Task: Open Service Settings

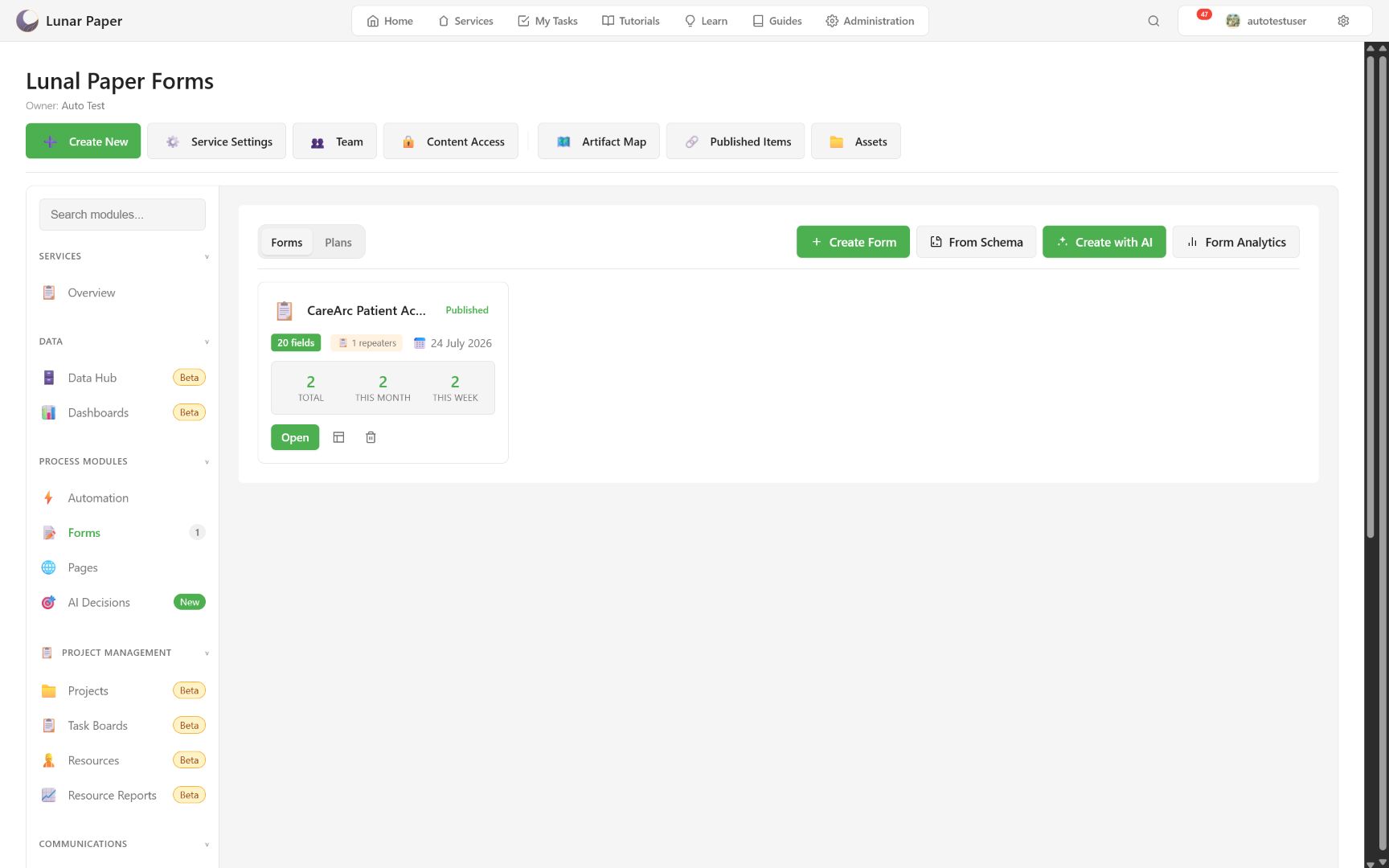Action: pyautogui.click(x=217, y=141)
